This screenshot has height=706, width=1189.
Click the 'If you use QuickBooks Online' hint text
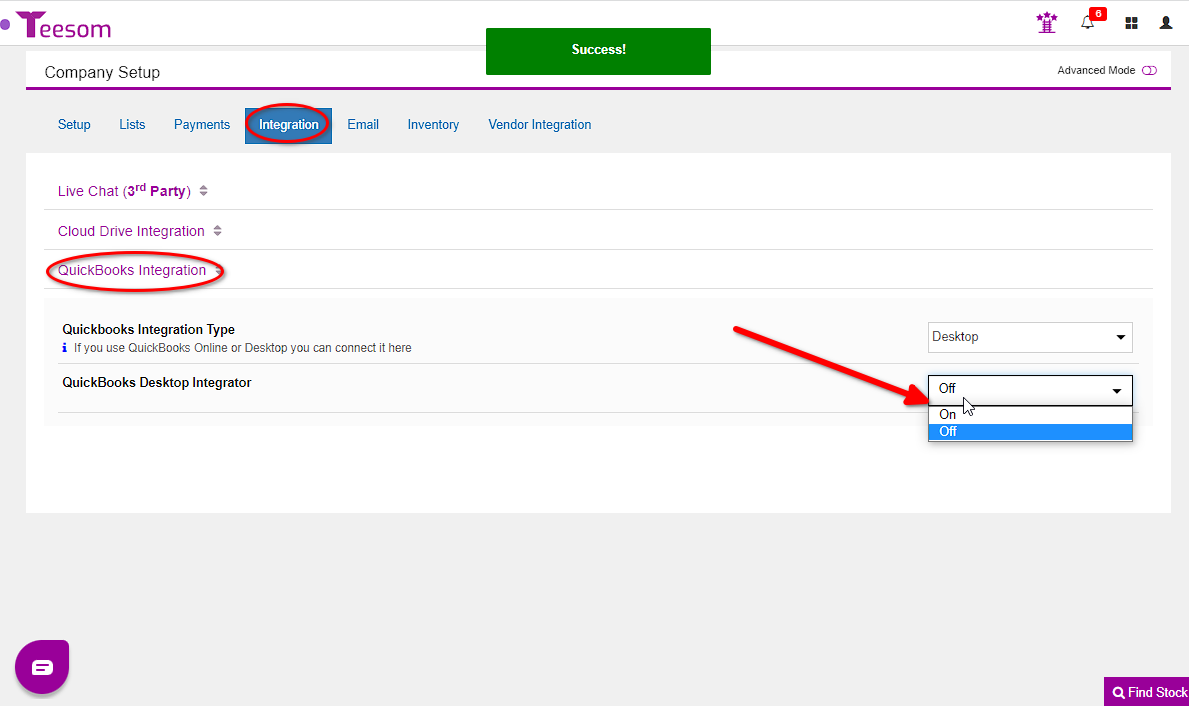[x=243, y=348]
